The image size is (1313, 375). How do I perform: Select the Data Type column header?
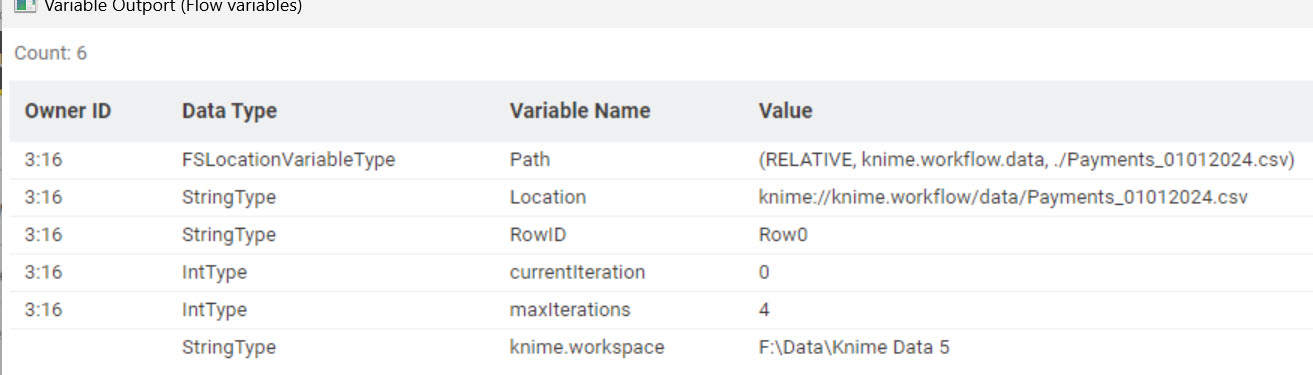point(229,111)
